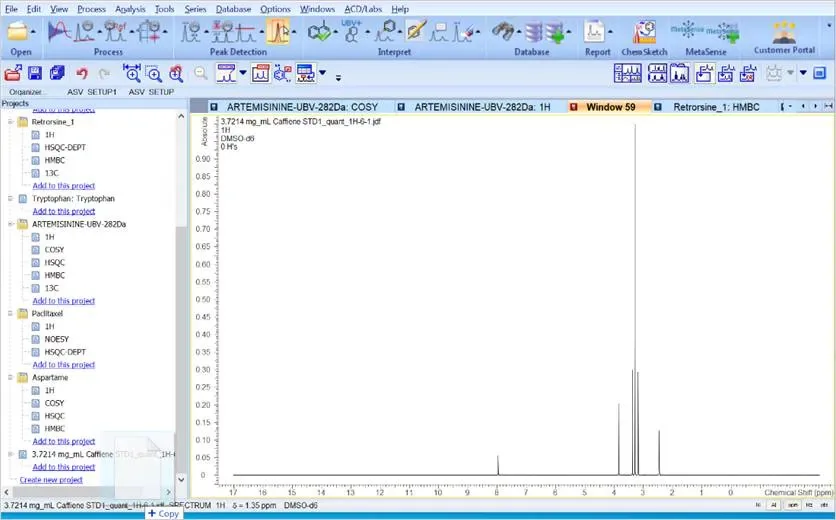Select NOESY under Paclitaxel

click(x=57, y=339)
